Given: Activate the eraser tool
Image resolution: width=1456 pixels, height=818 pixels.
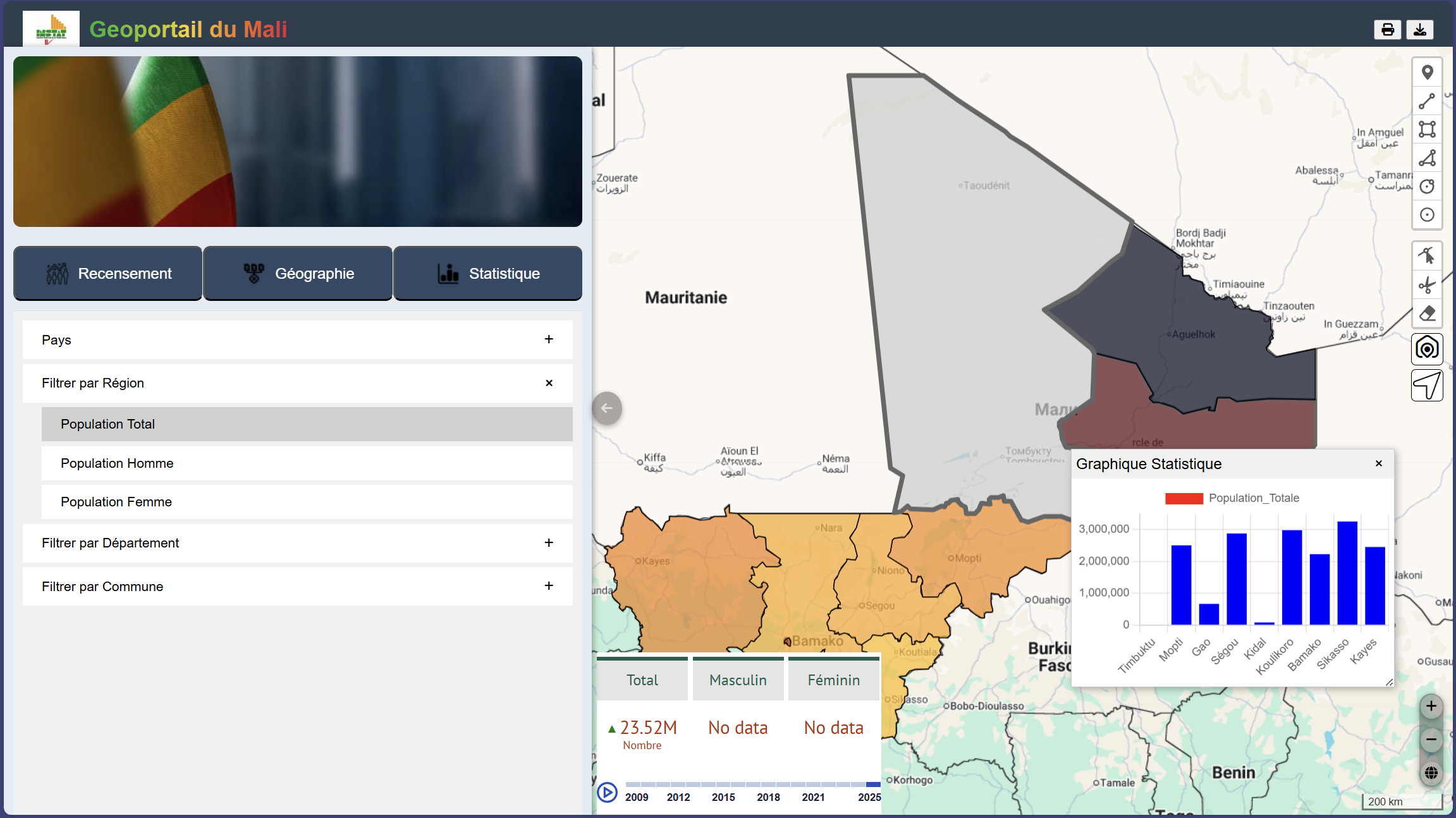Looking at the screenshot, I should coord(1427,314).
